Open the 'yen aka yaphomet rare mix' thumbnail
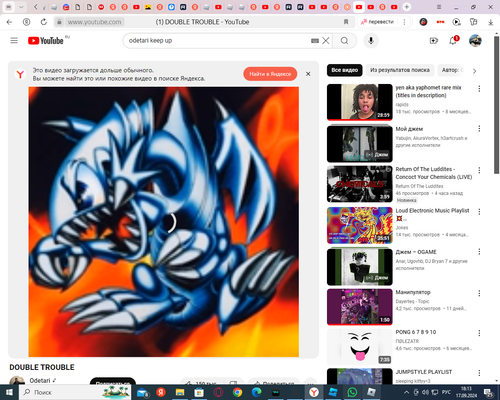This screenshot has width=500, height=400. 360,102
